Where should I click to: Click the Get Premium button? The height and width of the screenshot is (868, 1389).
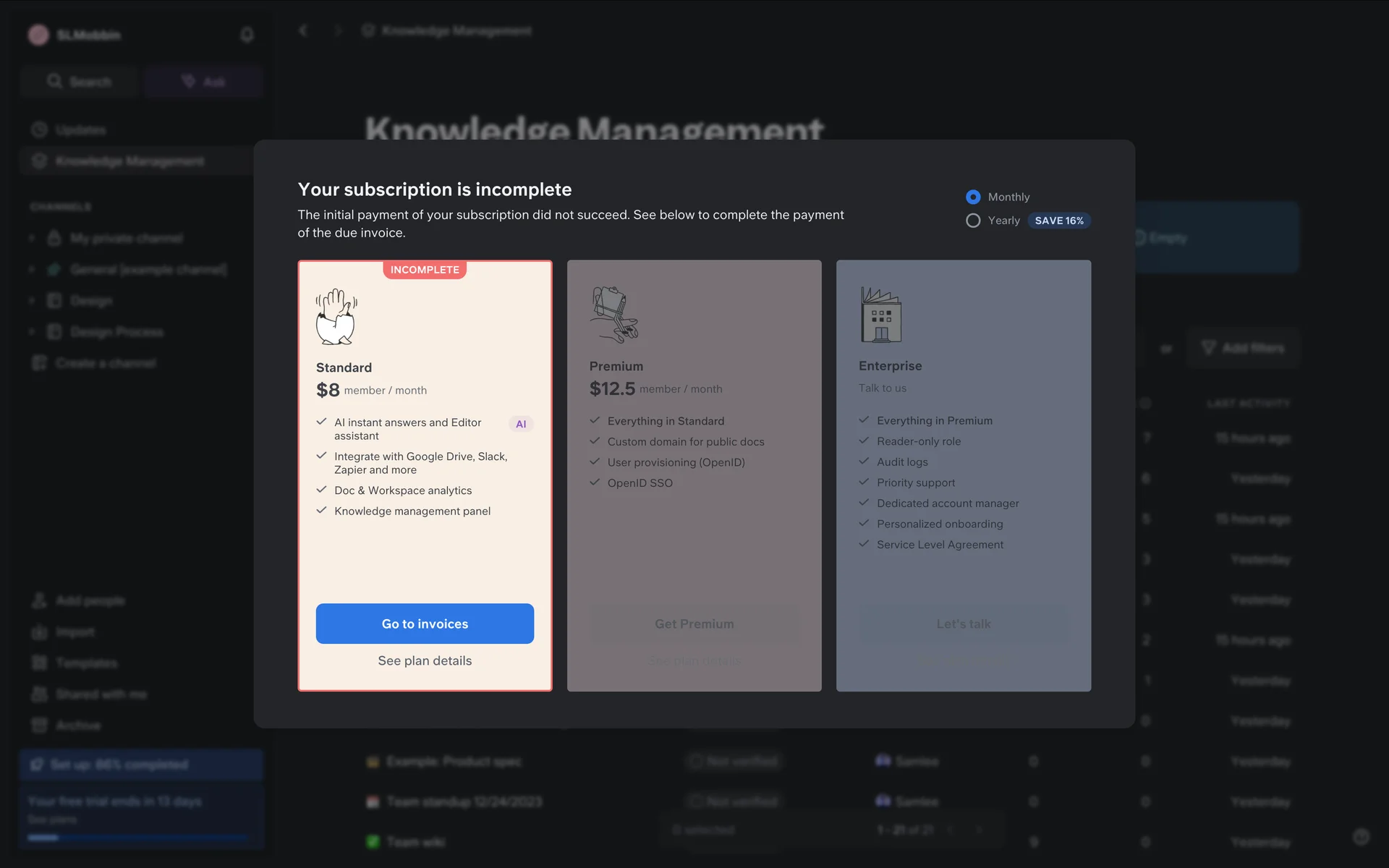coord(694,624)
